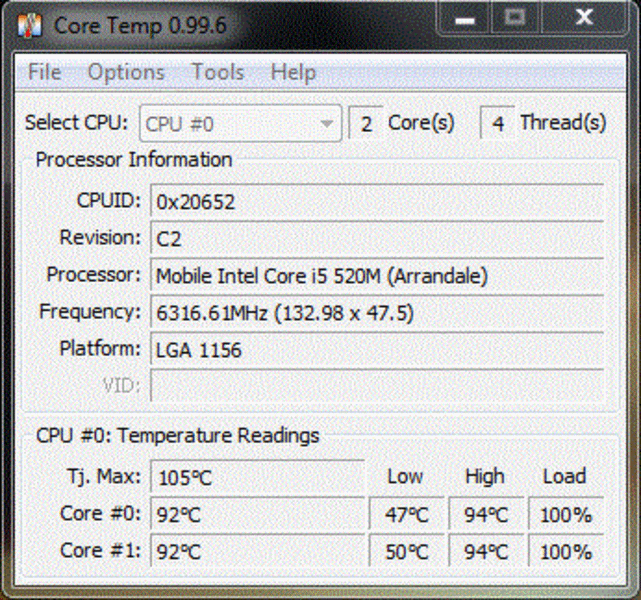
Task: Click the Frequency value 6316.61MHz
Action: (x=377, y=312)
